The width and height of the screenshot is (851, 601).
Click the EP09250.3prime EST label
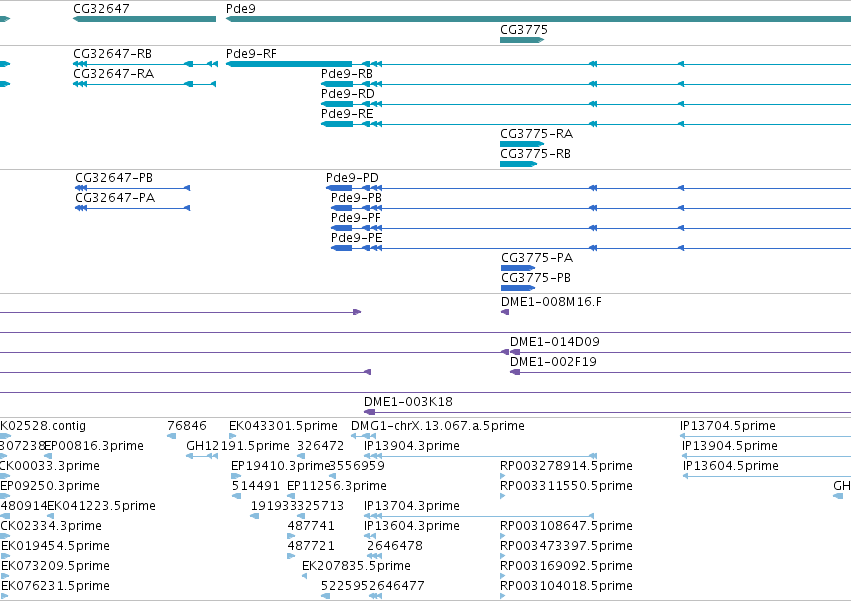(50, 486)
